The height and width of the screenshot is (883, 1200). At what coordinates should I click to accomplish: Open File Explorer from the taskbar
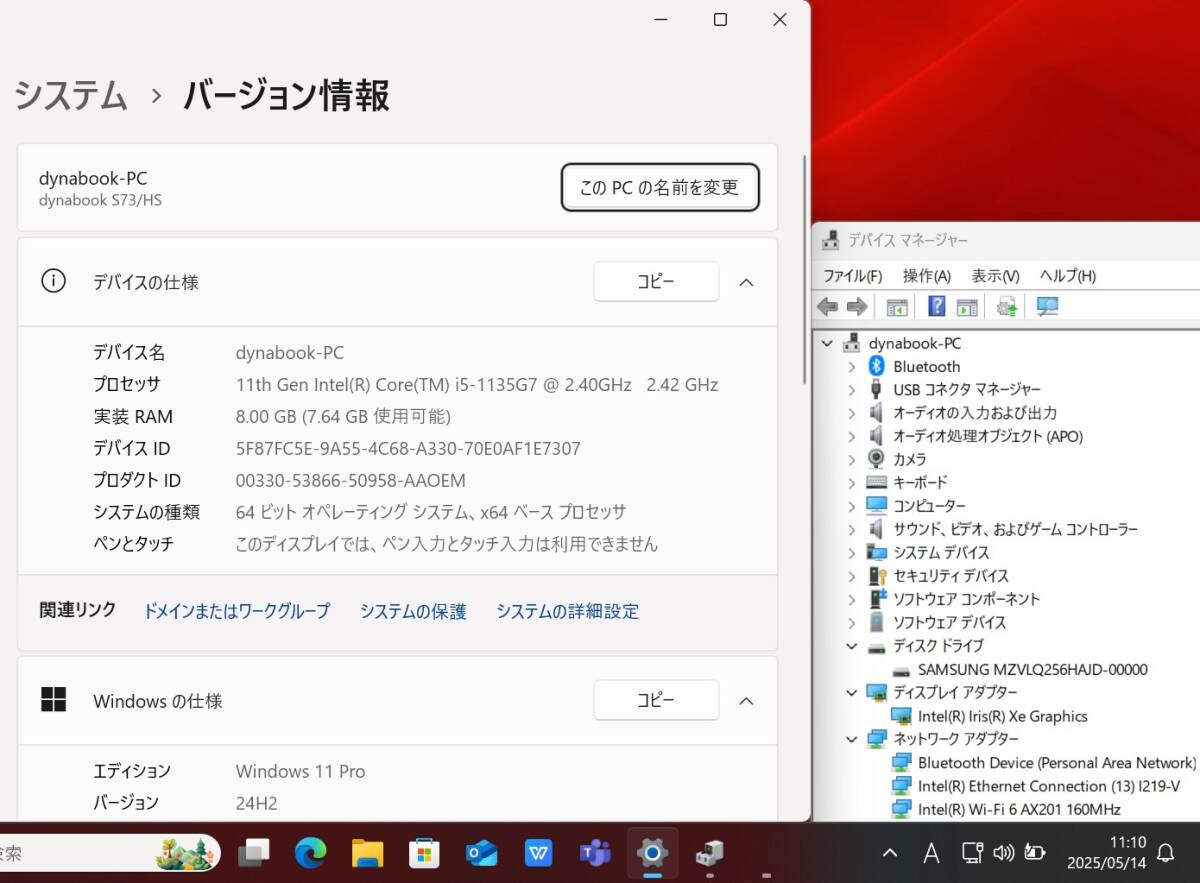[x=368, y=852]
